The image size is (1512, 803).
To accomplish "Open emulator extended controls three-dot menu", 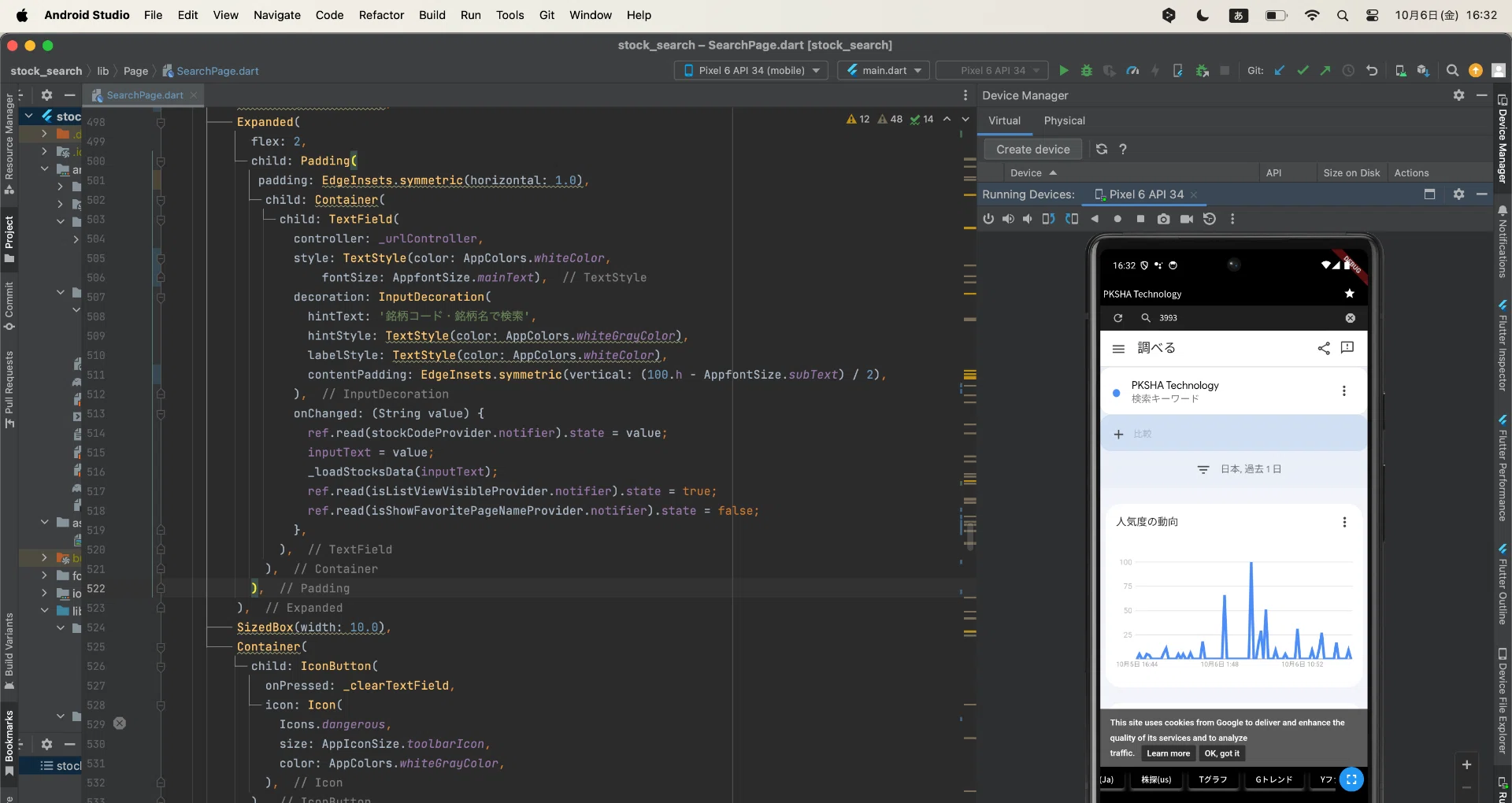I will (x=1232, y=219).
